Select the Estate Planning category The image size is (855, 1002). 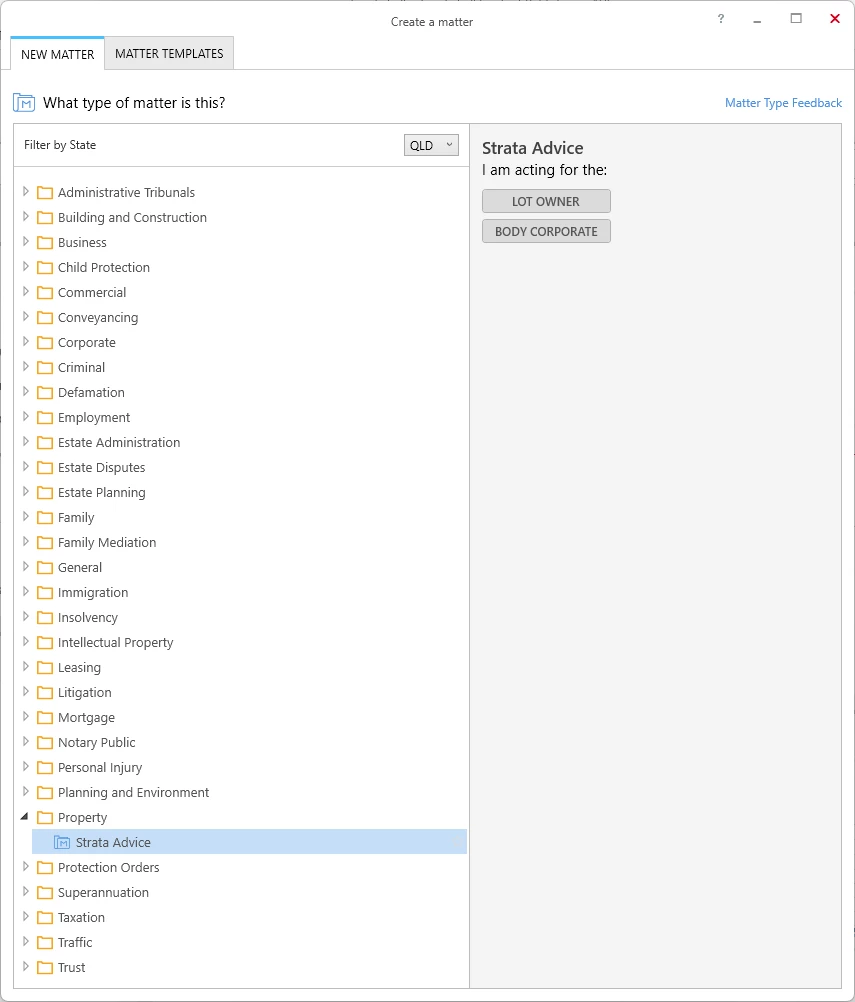point(102,493)
